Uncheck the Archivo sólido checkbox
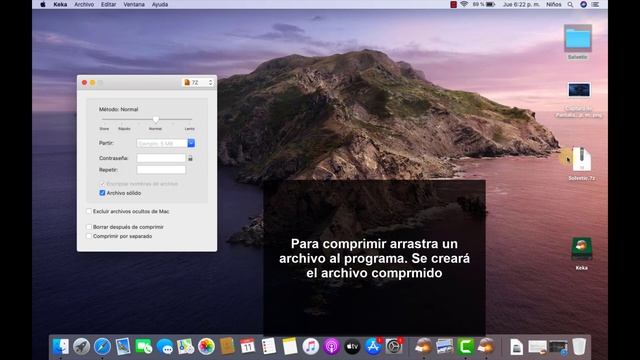 102,193
